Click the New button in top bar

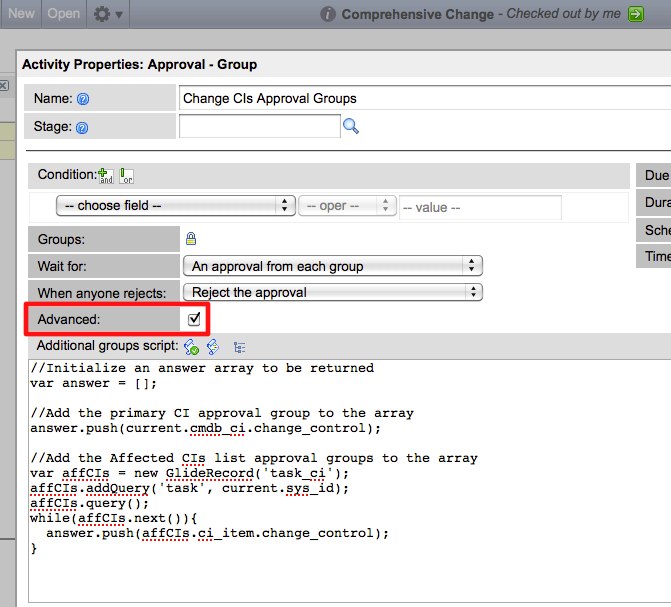21,14
